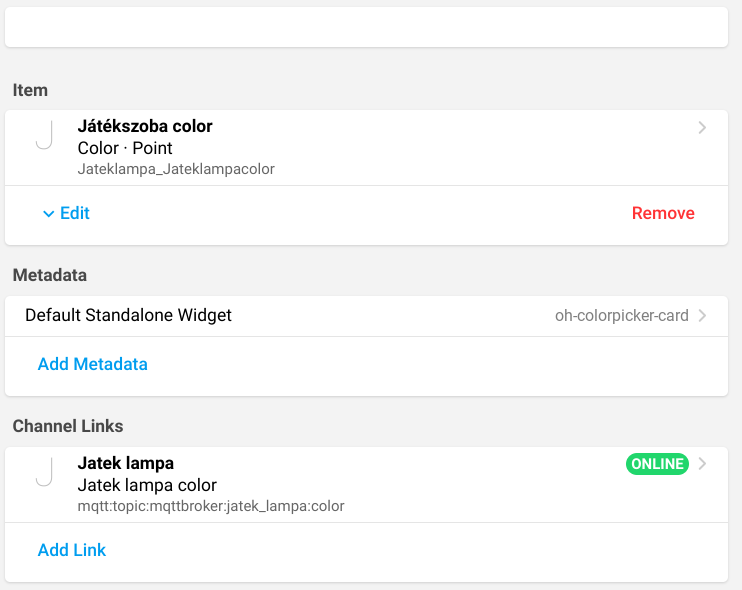
Task: Open Jatek lampa channel link chevron
Action: [x=702, y=464]
